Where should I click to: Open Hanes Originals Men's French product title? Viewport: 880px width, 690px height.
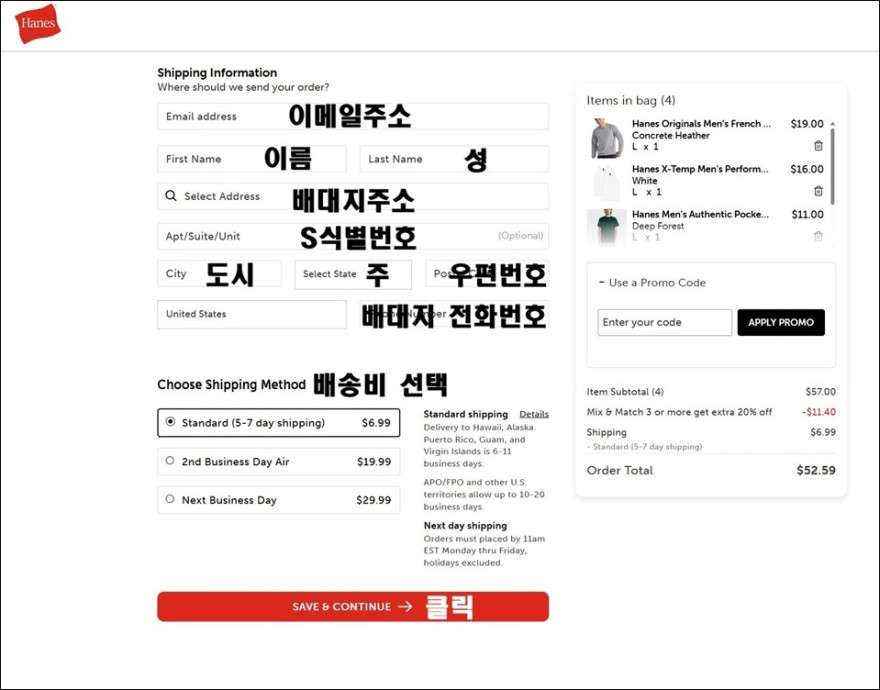point(701,124)
